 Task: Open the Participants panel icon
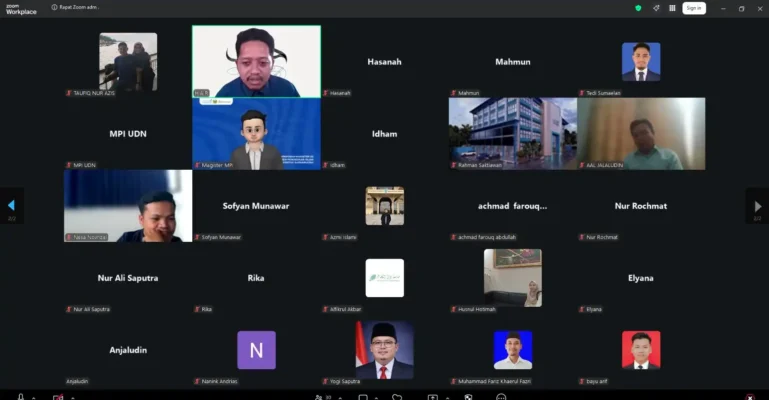coord(319,397)
